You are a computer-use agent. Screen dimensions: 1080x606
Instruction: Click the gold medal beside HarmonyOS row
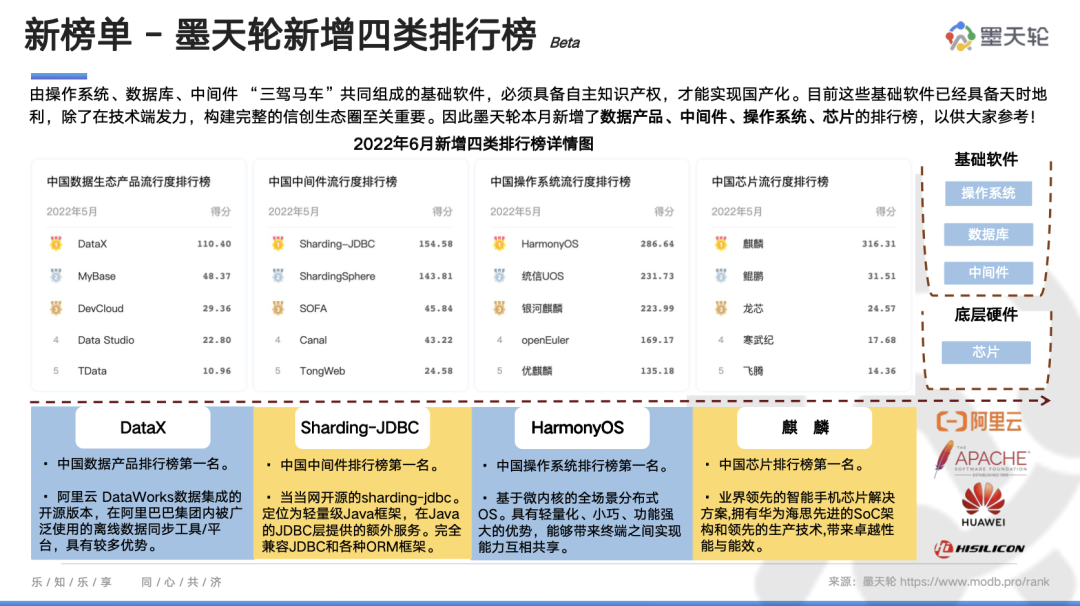point(499,243)
